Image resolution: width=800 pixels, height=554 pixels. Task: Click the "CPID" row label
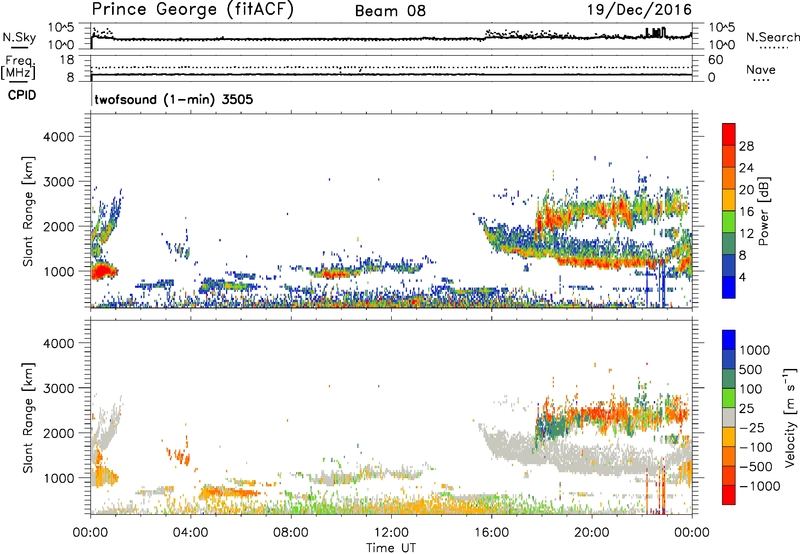22,95
